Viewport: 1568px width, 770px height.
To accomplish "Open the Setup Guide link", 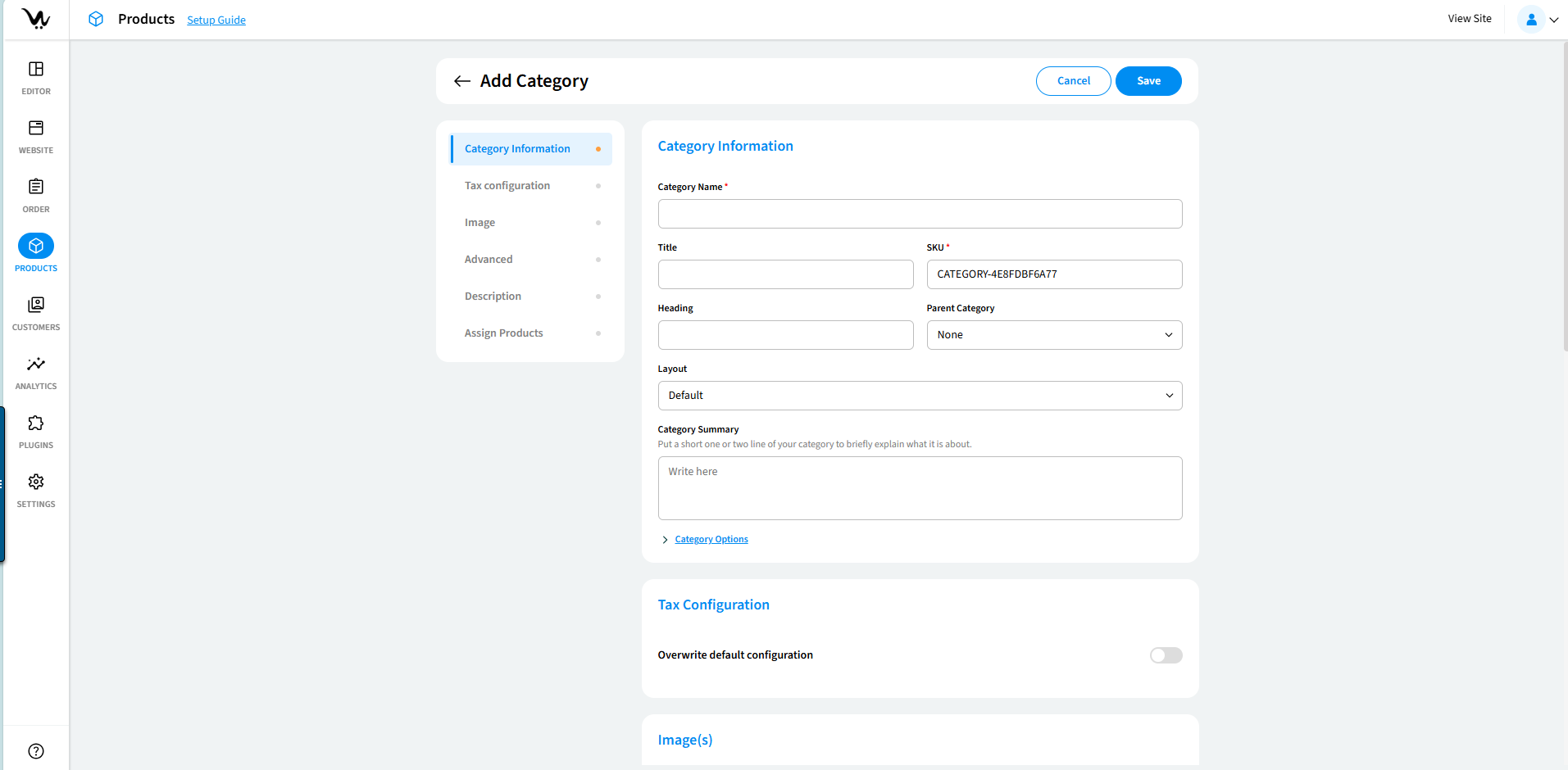I will tap(216, 20).
